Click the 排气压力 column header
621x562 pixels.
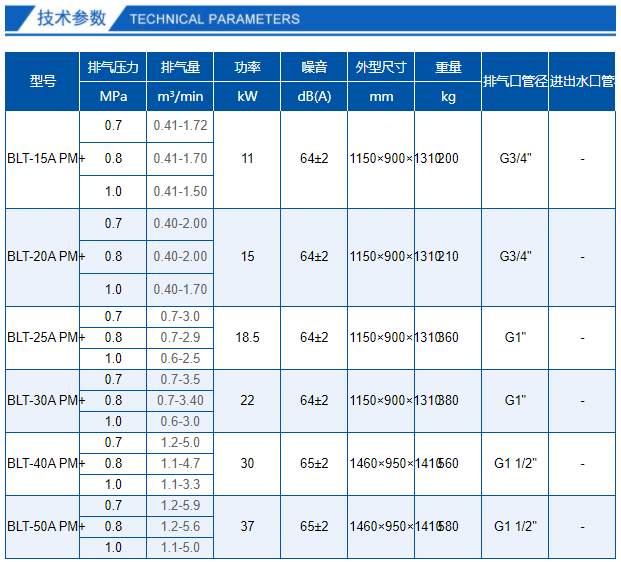pos(113,67)
